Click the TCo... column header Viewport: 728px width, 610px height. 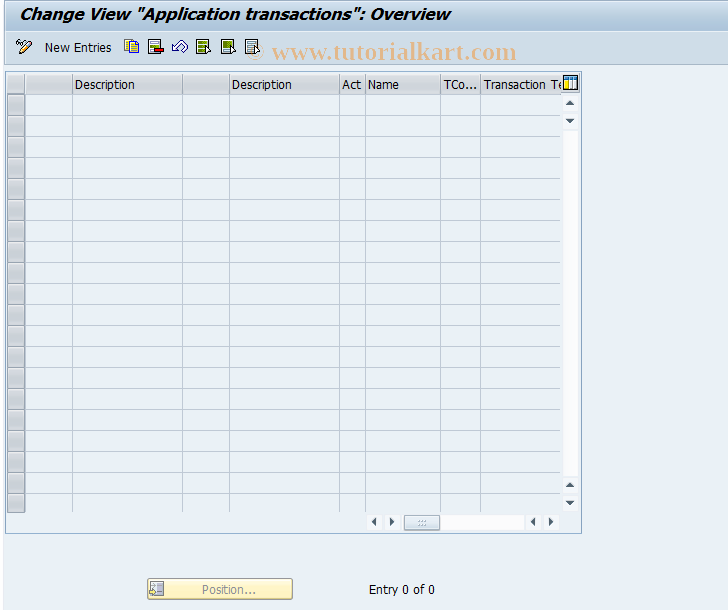pos(461,84)
